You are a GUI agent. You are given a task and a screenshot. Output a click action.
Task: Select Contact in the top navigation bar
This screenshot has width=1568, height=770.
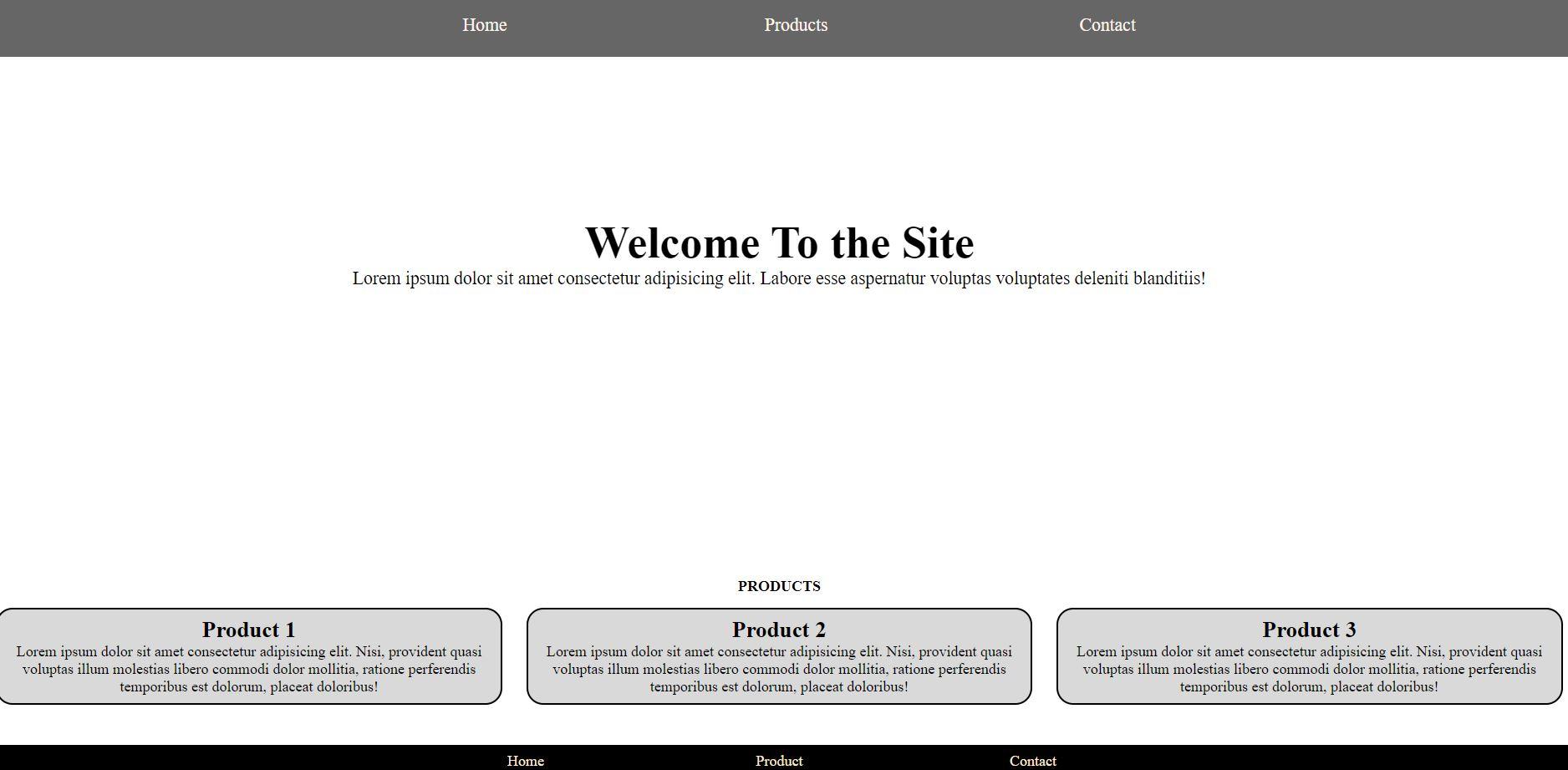click(1107, 24)
